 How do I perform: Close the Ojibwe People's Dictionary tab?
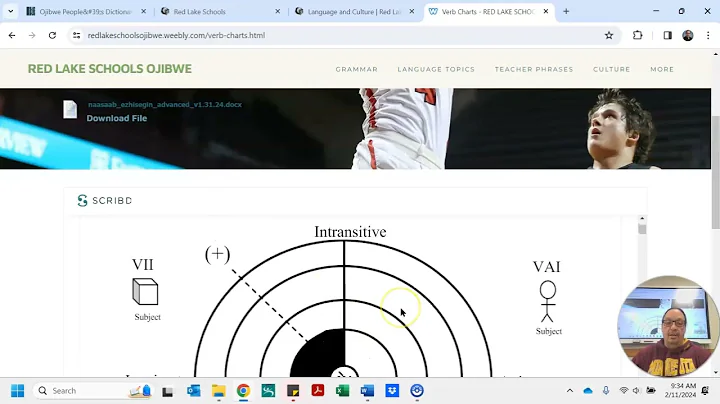(x=143, y=11)
